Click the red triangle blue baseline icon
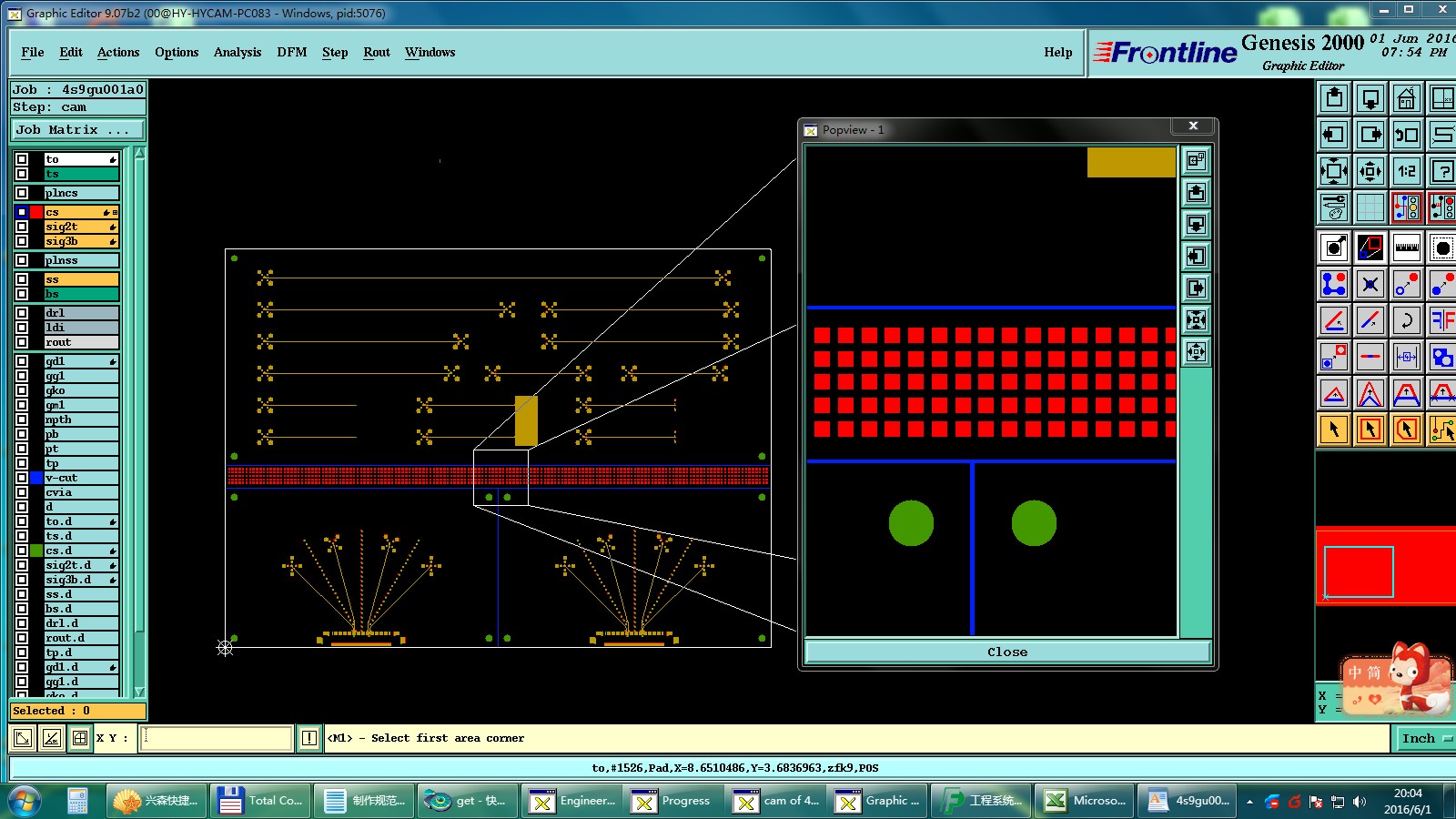The image size is (1456, 819). point(1334,393)
